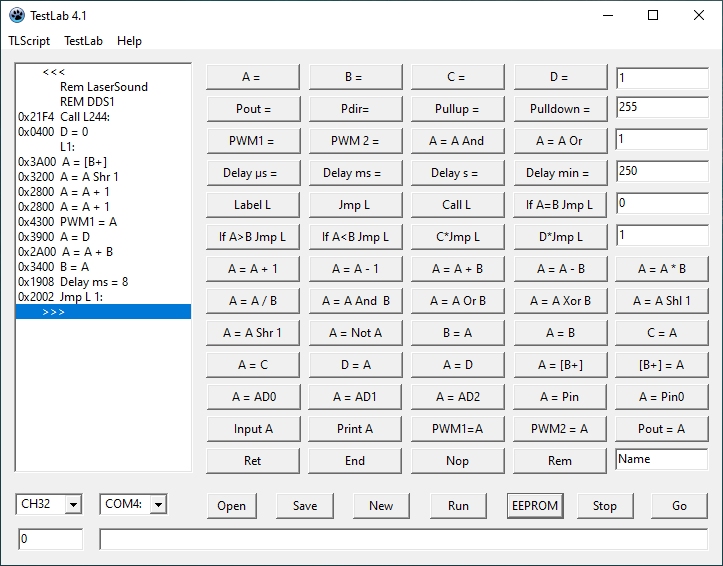This screenshot has height=566, width=723.
Task: Click the Name input field
Action: pyautogui.click(x=661, y=460)
